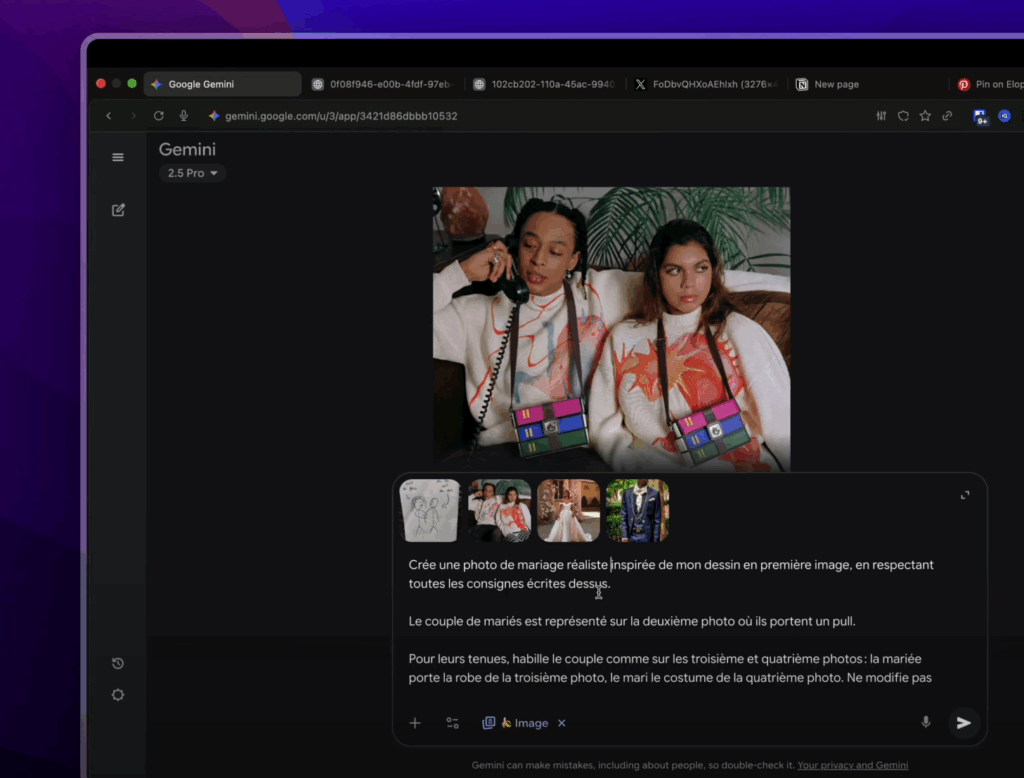Open the activity history icon in the sidebar
Image resolution: width=1024 pixels, height=778 pixels.
pyautogui.click(x=118, y=664)
